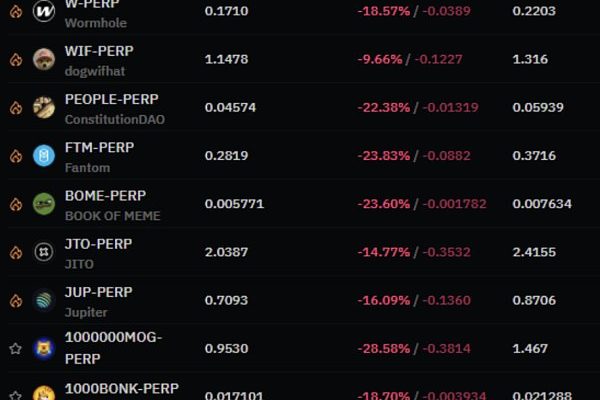600x400 pixels.
Task: Click the JITO JTO-PERP coin icon
Action: click(44, 252)
